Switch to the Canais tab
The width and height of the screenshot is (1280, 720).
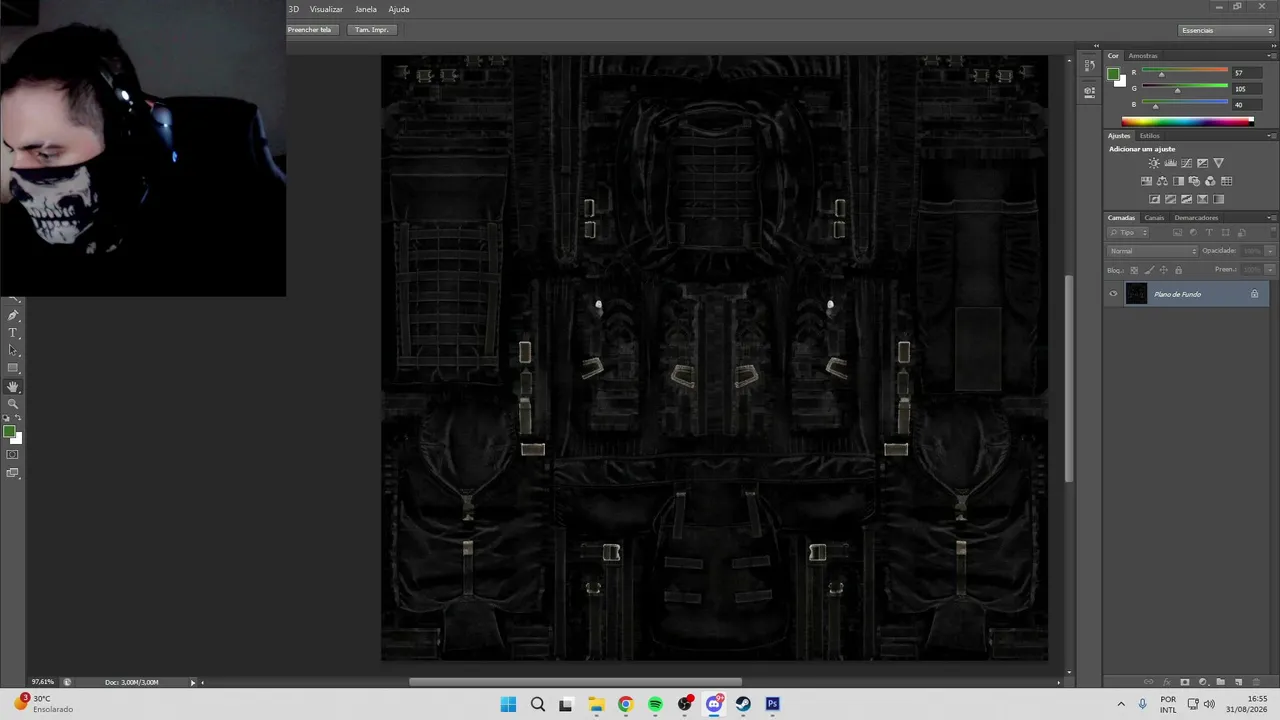1154,218
